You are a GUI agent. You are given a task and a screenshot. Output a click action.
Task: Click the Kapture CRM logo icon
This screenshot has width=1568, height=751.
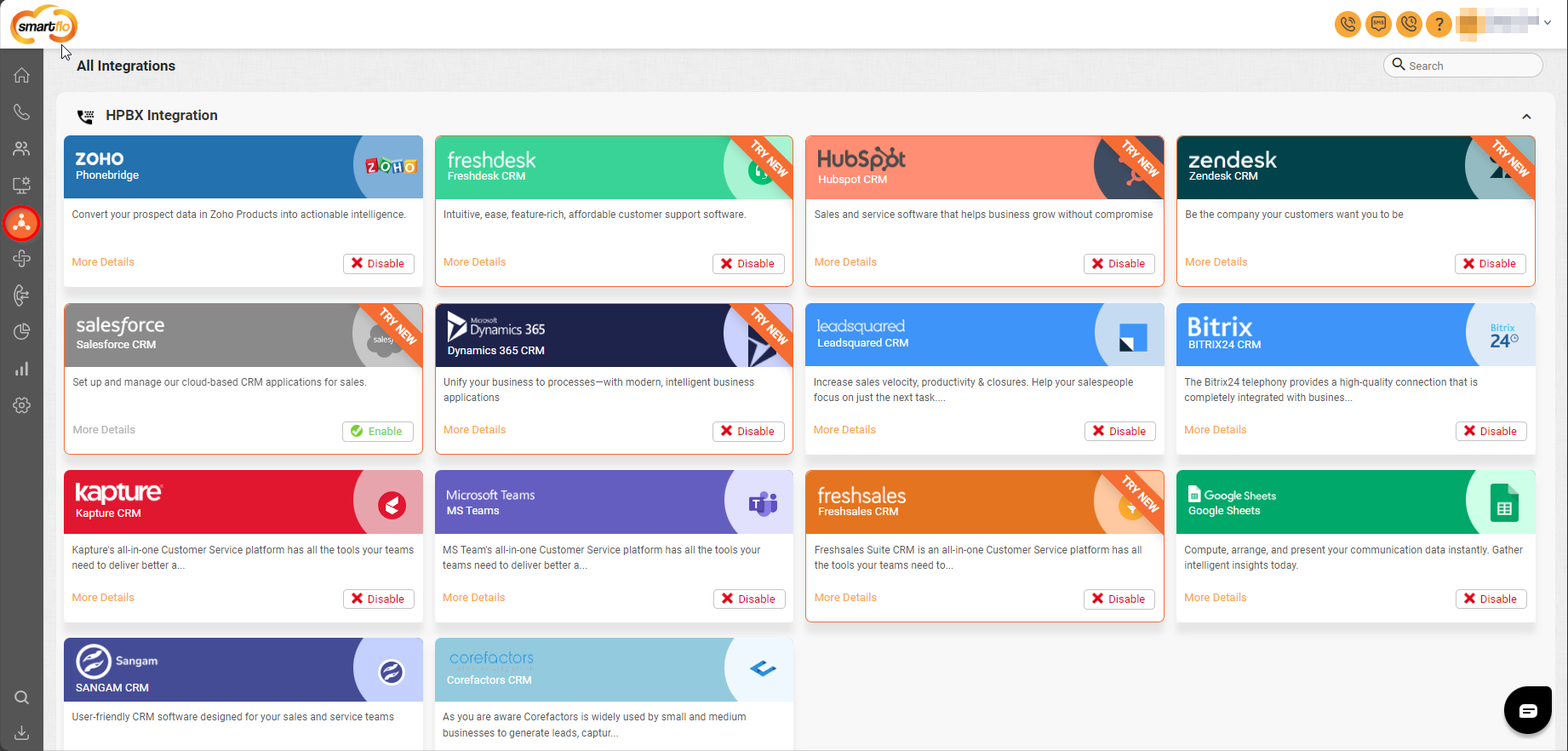click(392, 505)
